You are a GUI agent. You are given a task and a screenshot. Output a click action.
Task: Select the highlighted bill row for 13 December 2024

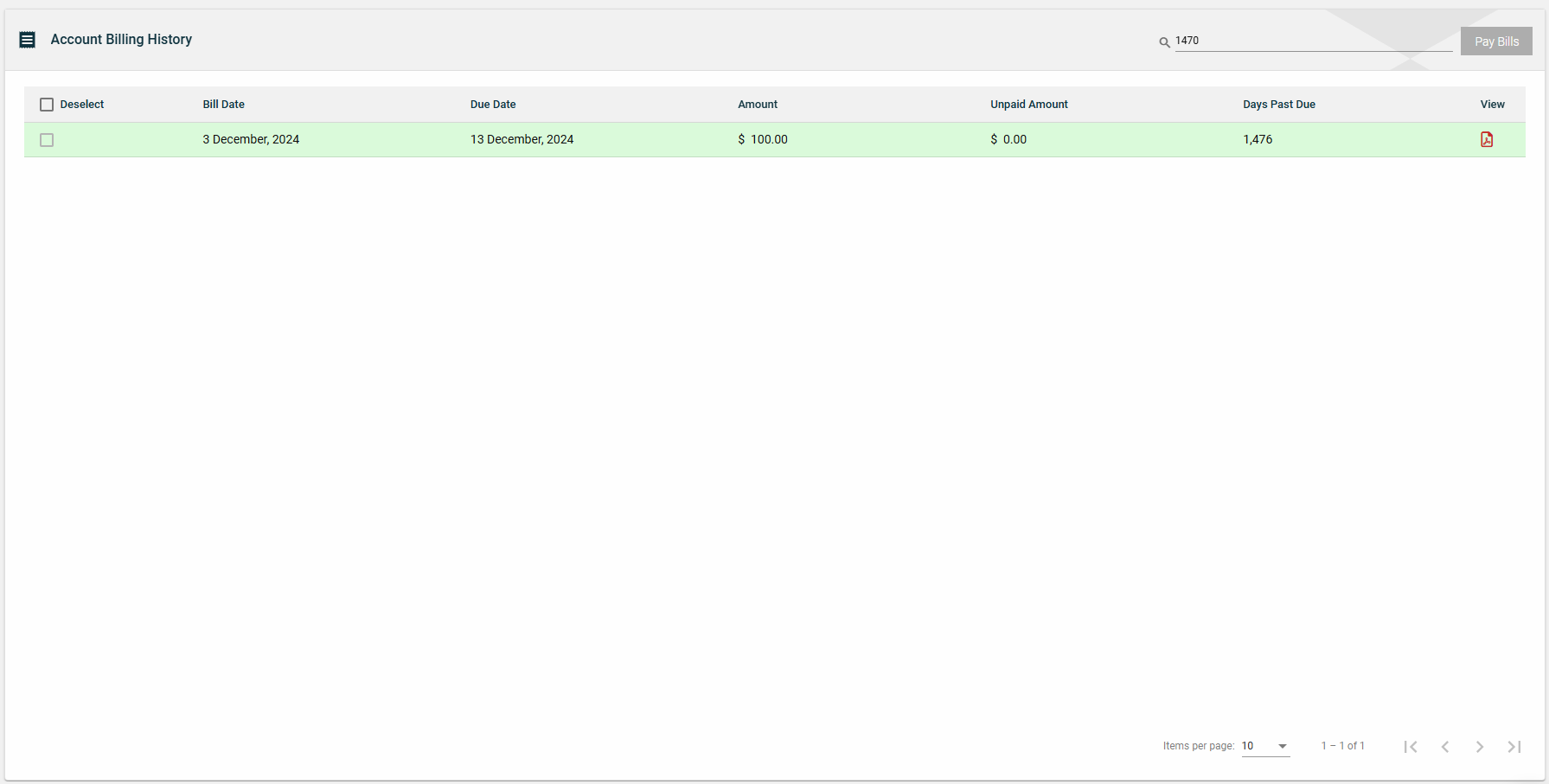click(522, 139)
